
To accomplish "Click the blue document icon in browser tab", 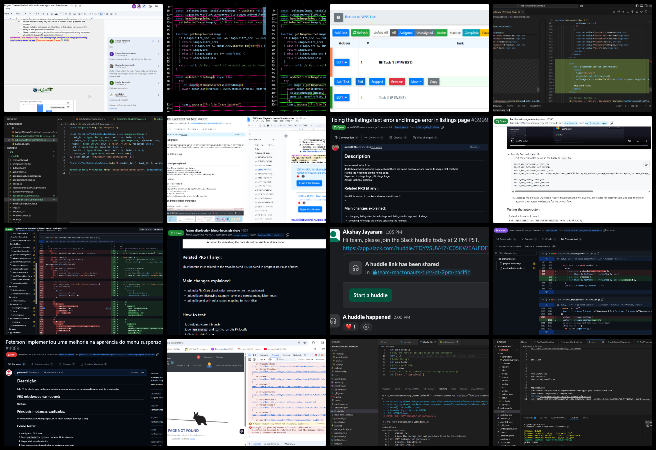I will point(247,119).
